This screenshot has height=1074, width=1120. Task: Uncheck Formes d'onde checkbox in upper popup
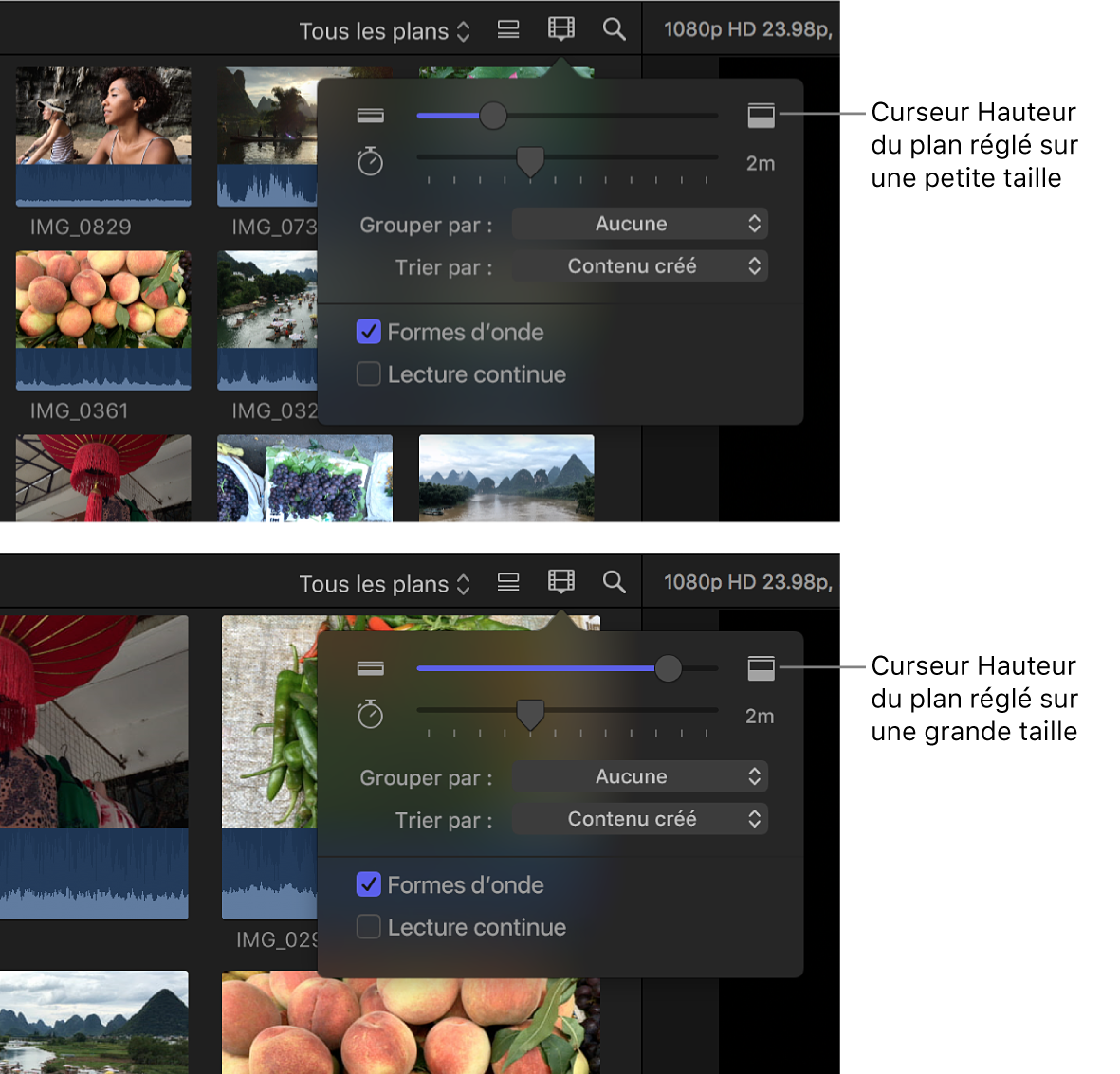coord(369,332)
